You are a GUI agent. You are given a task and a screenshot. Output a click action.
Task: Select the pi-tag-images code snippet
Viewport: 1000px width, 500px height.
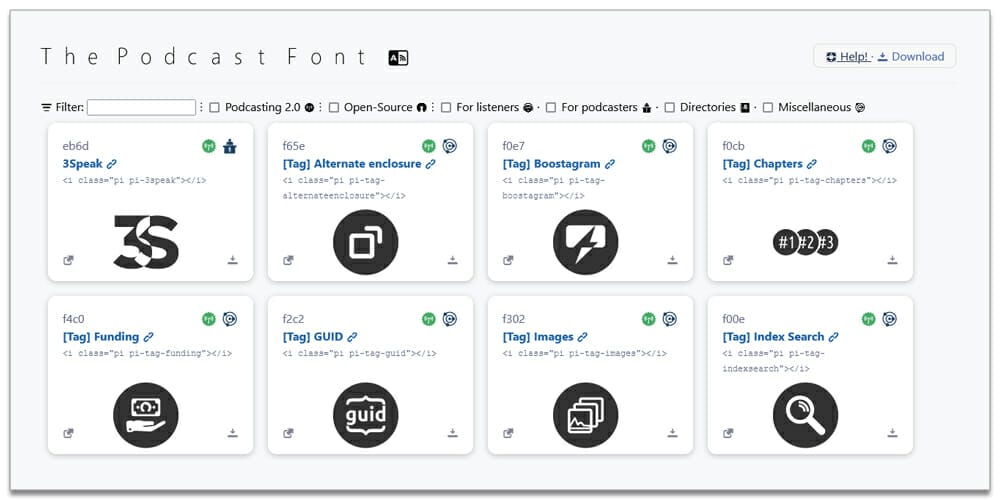(585, 353)
